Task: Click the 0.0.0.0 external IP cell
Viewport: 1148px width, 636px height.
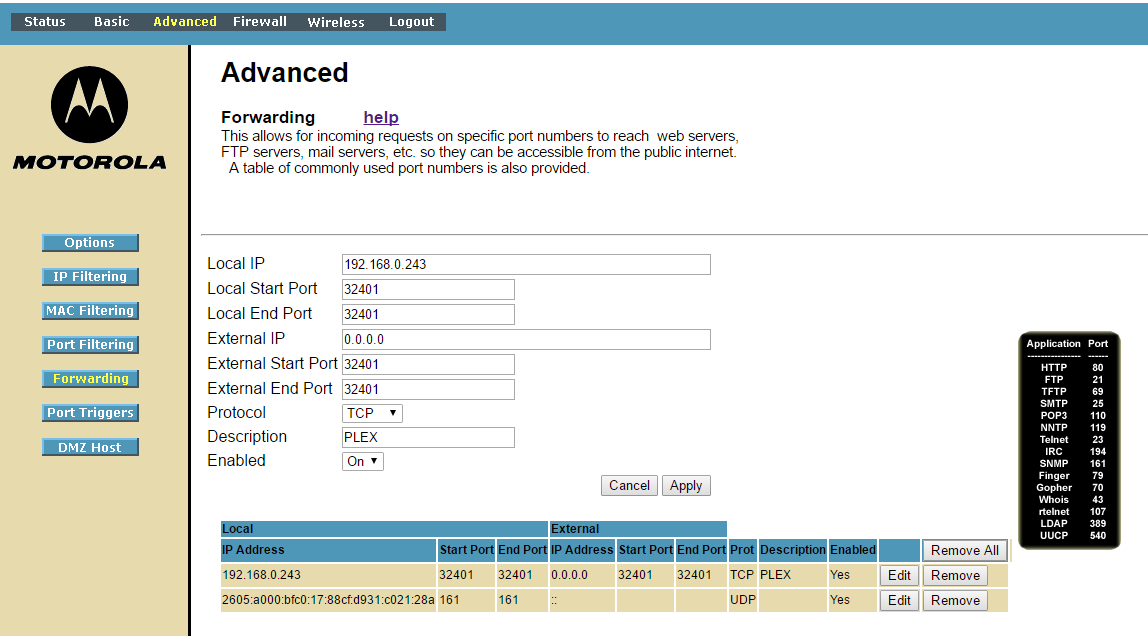Action: click(x=582, y=575)
